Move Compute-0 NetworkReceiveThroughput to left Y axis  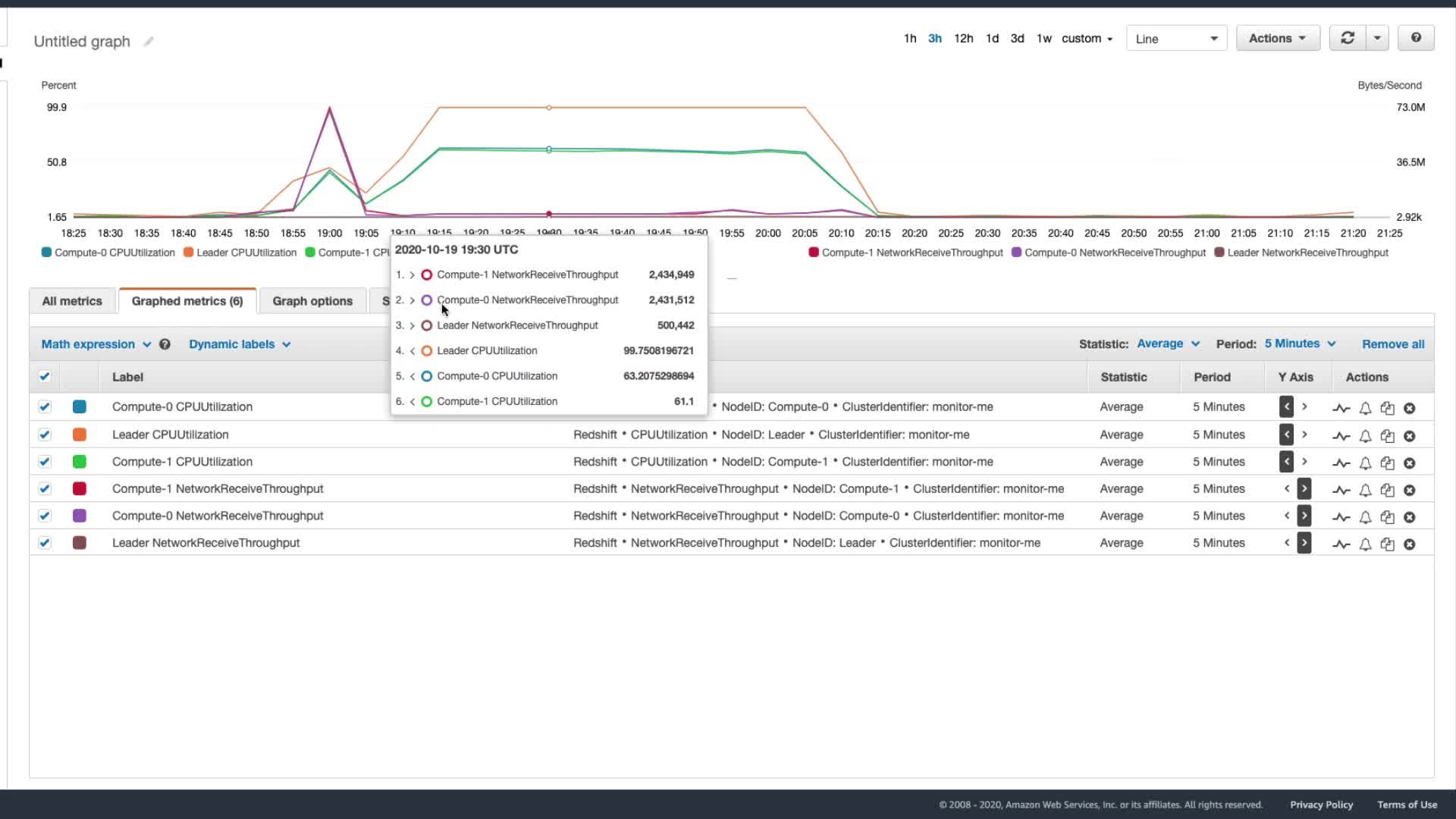point(1287,516)
